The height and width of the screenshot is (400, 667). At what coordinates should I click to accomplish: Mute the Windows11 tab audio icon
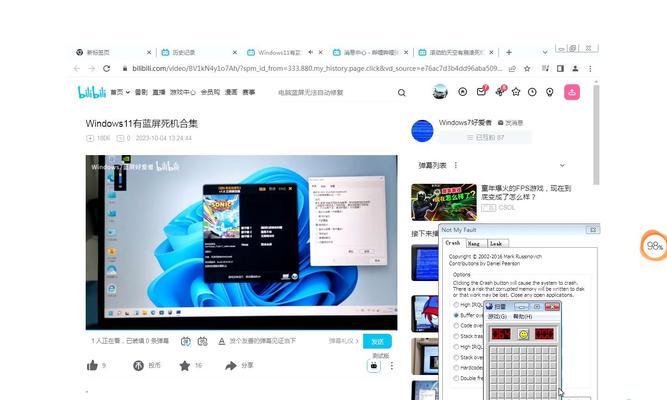pos(311,52)
